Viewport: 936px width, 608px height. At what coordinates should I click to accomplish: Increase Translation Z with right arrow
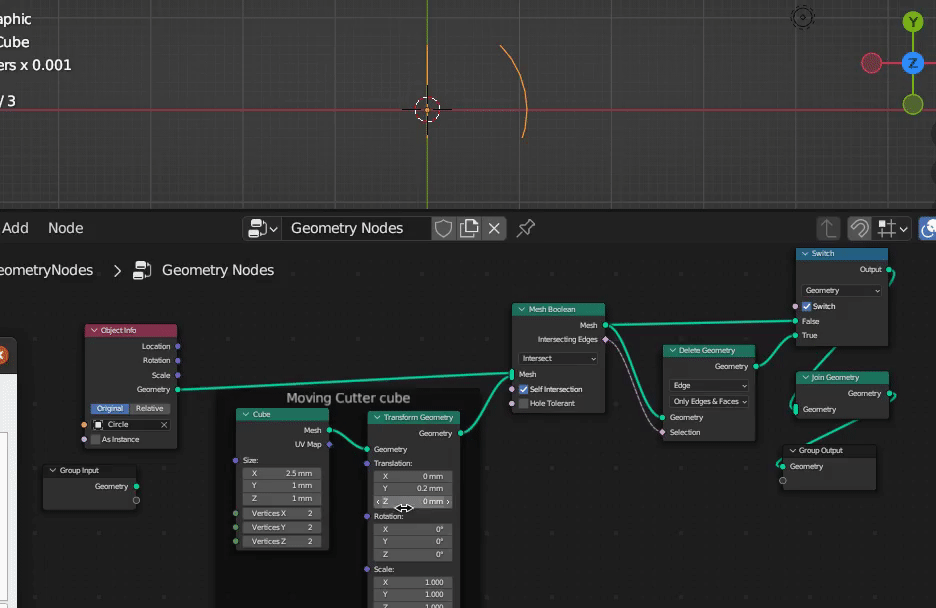pos(448,502)
